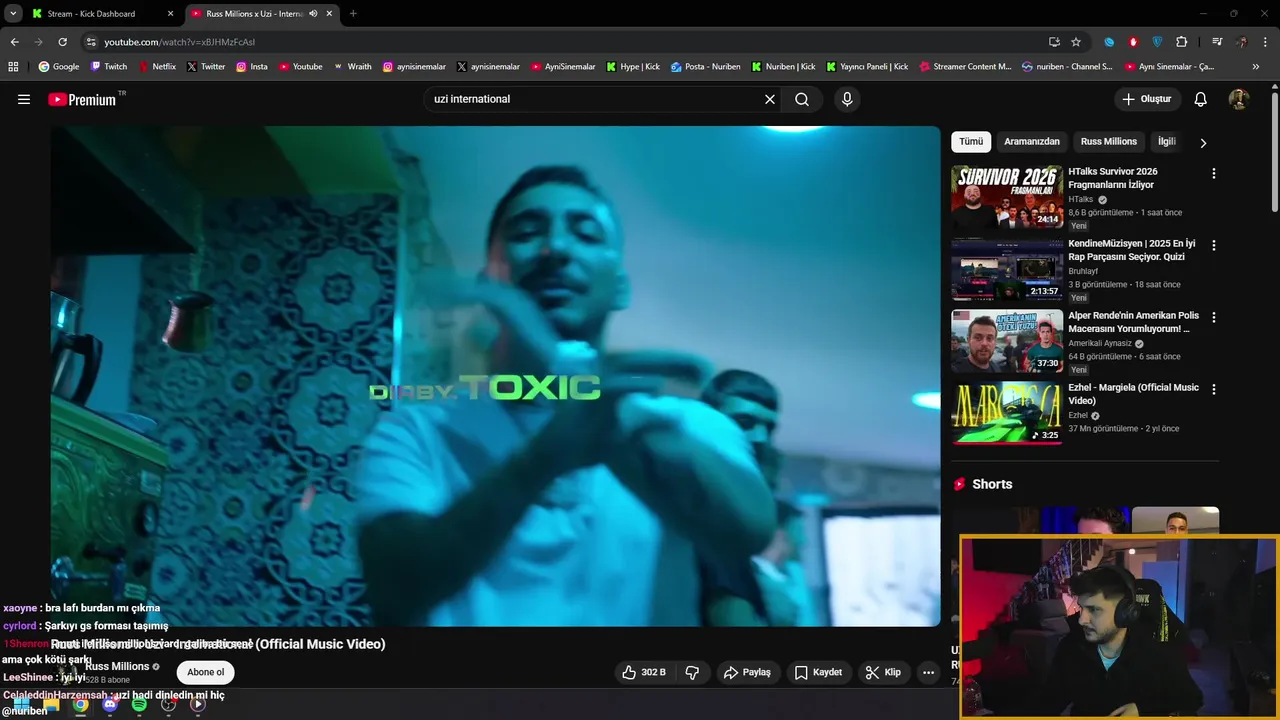Open the Windows Start menu
Viewport: 1280px width, 720px height.
click(21, 704)
